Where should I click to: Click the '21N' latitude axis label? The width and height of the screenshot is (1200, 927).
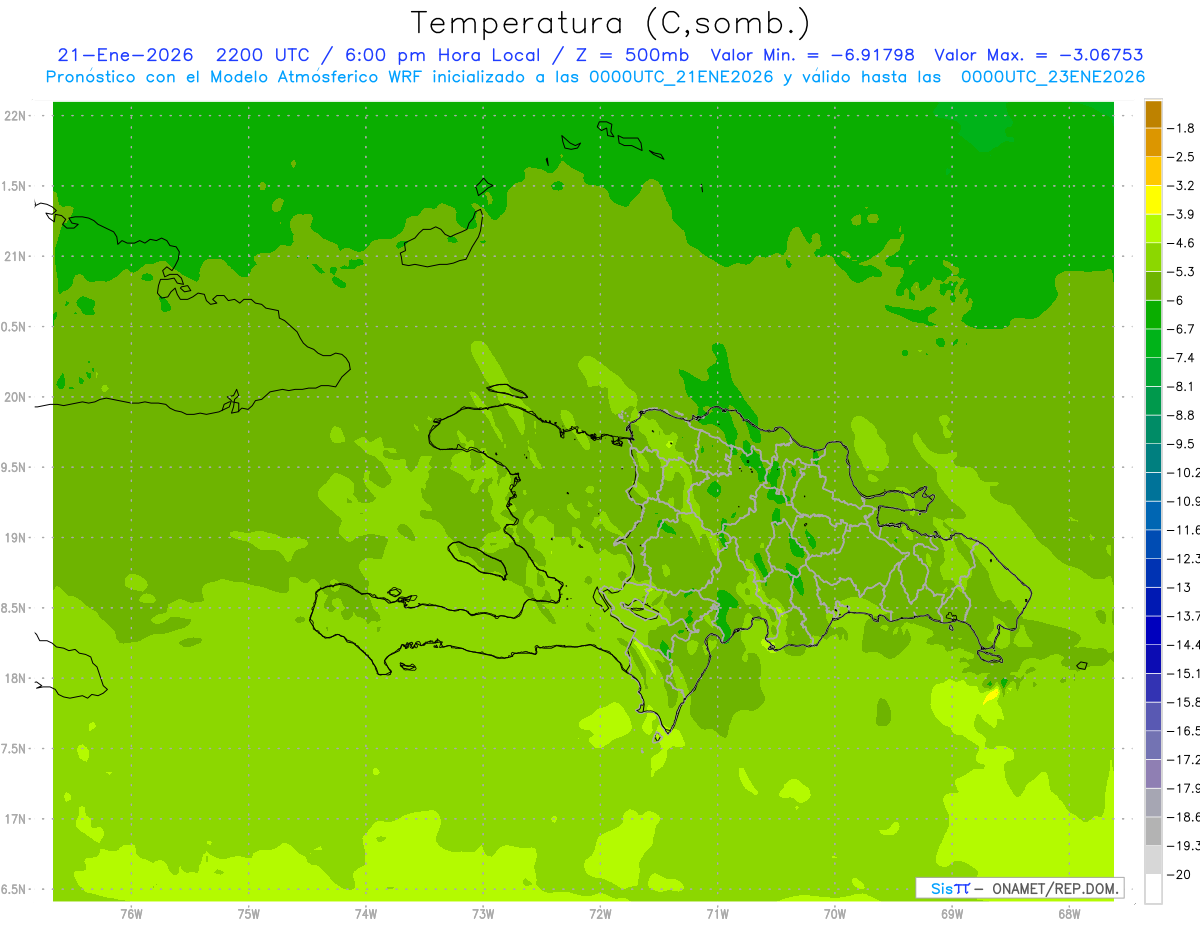pyautogui.click(x=16, y=256)
